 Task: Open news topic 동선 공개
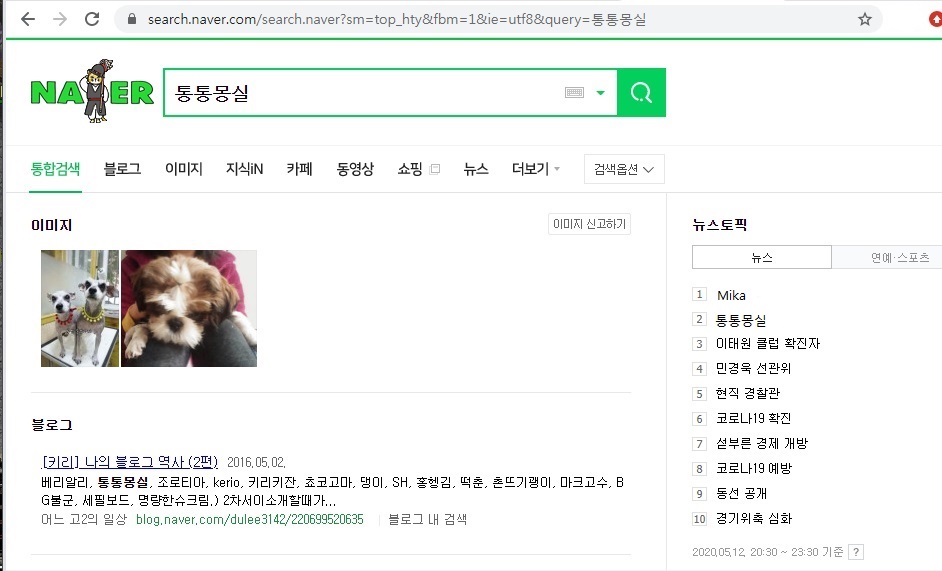click(741, 493)
